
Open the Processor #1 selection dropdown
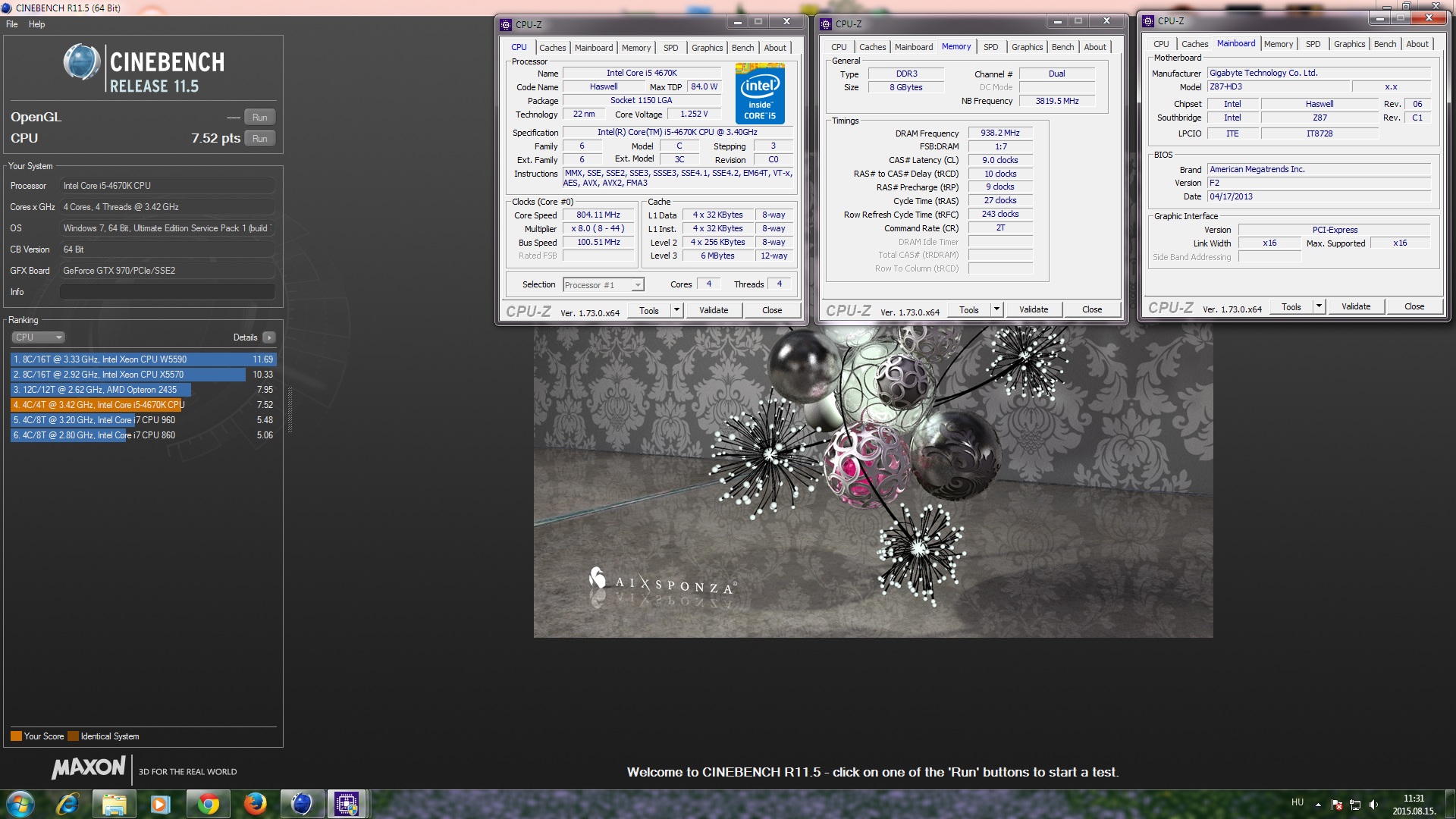604,285
